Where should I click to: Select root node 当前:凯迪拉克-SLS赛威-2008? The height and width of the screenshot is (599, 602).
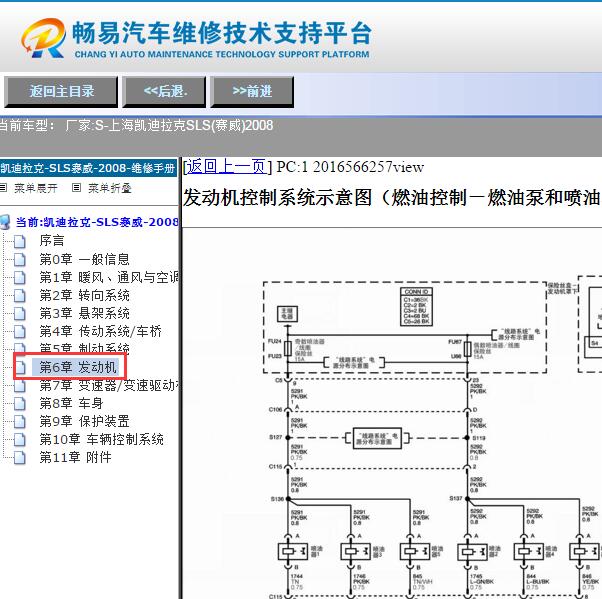click(x=97, y=222)
